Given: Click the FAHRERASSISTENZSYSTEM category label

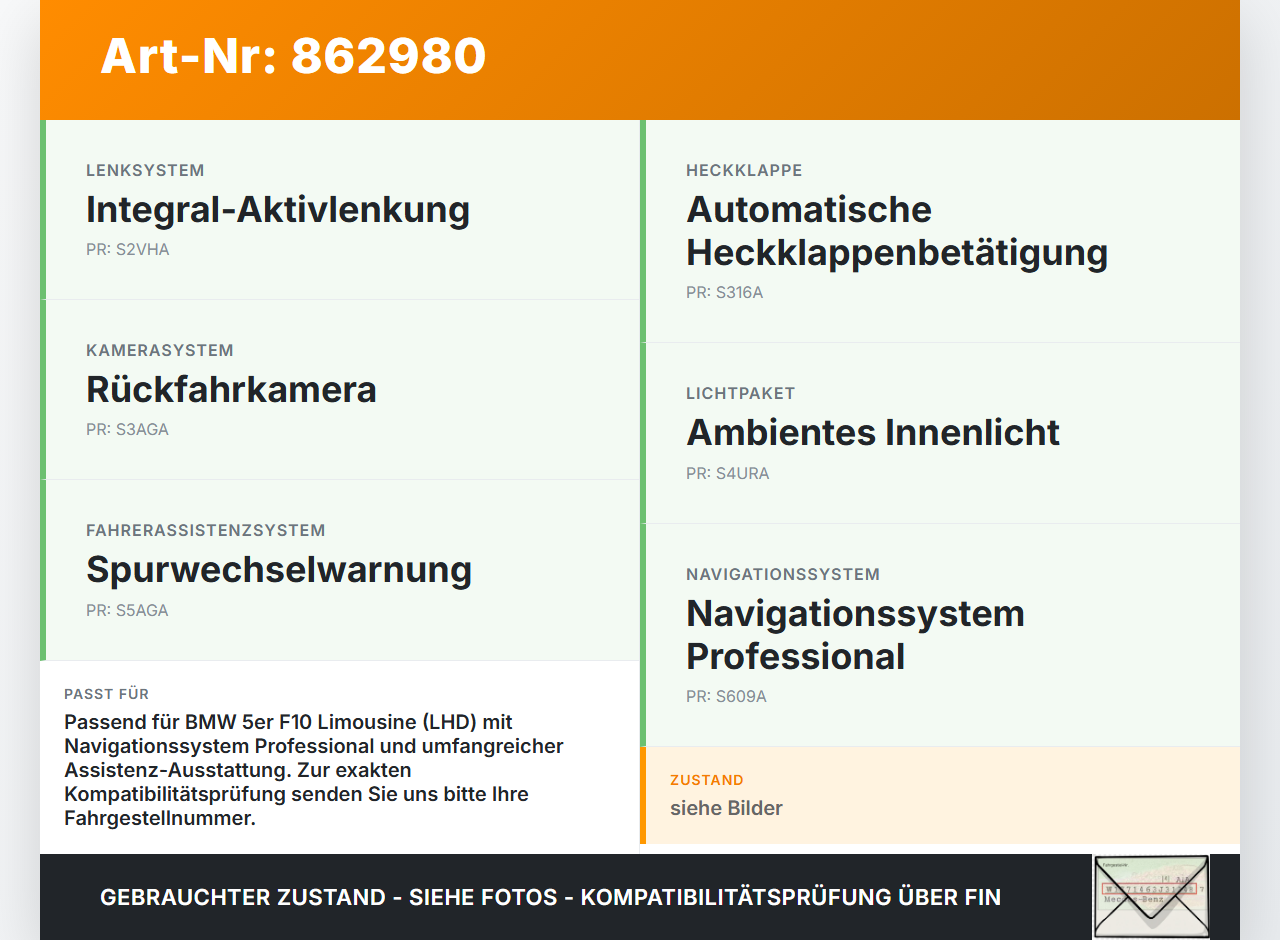Looking at the screenshot, I should pyautogui.click(x=206, y=530).
